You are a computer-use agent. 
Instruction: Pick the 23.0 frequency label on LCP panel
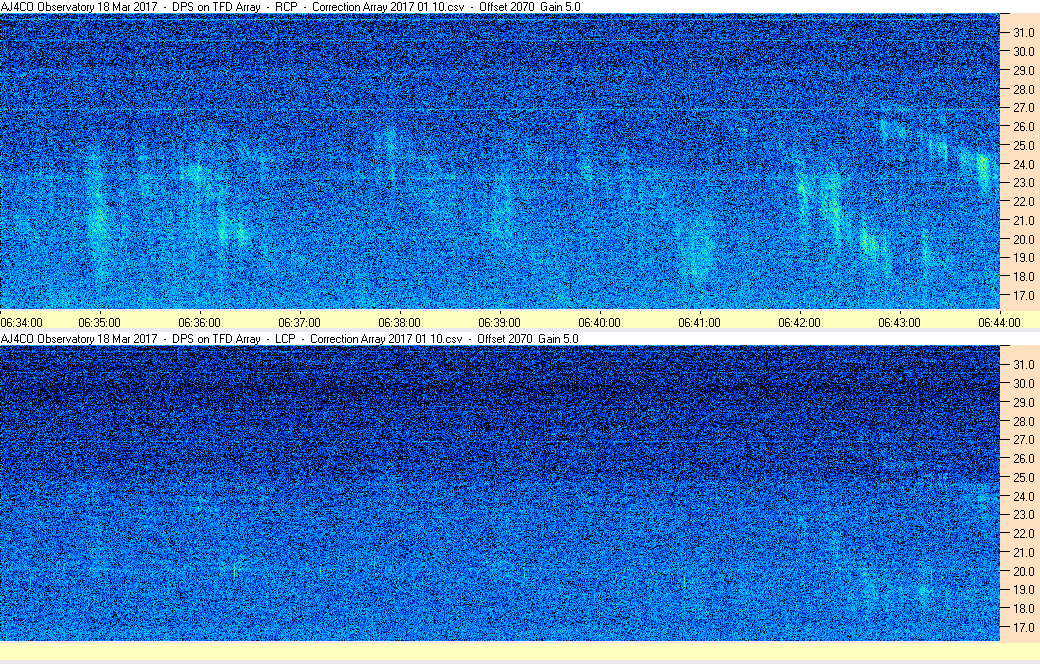(1023, 515)
